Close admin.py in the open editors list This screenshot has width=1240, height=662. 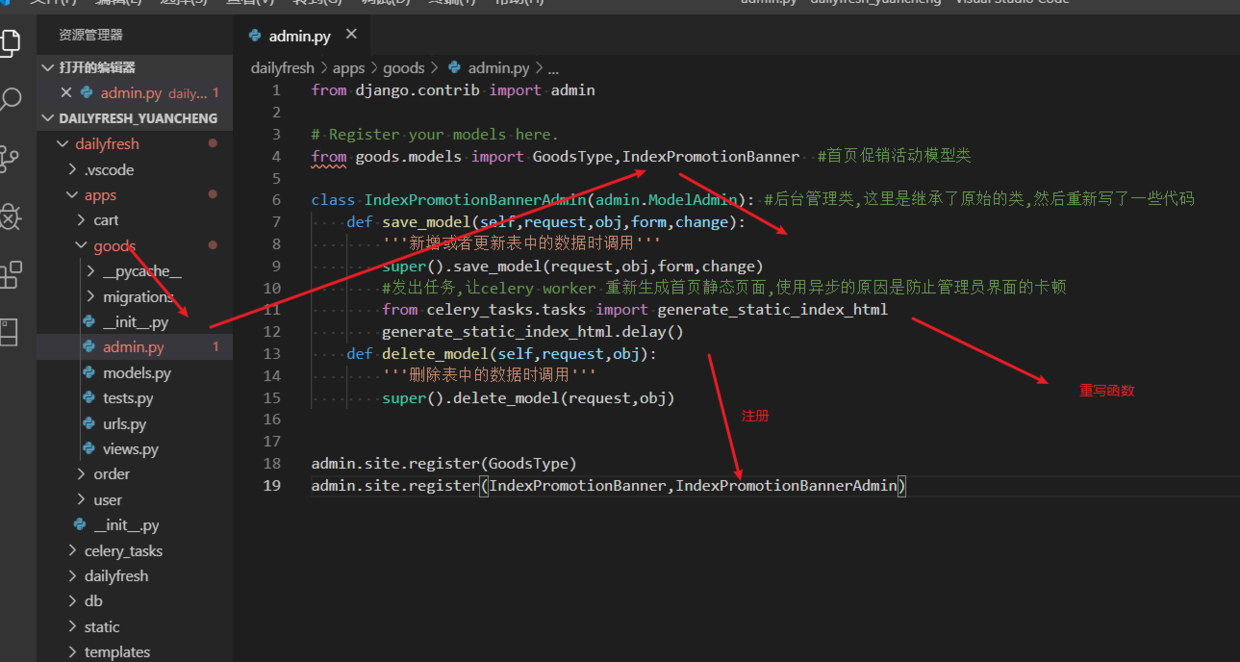(66, 93)
